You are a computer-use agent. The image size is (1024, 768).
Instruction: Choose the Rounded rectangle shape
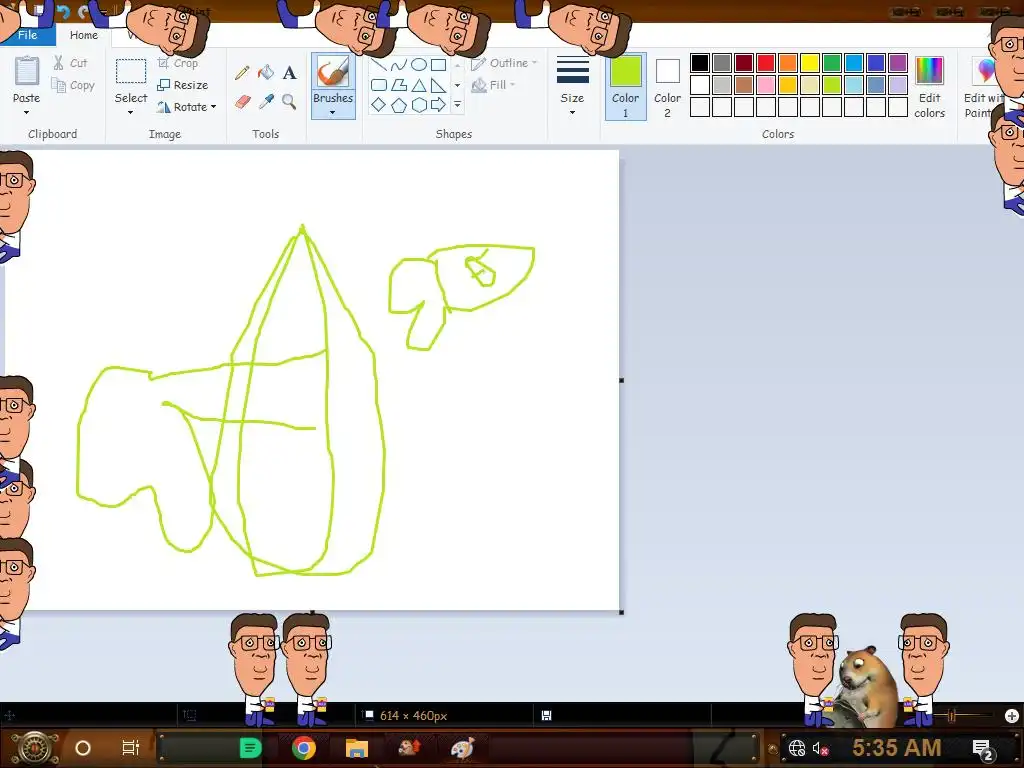point(379,85)
